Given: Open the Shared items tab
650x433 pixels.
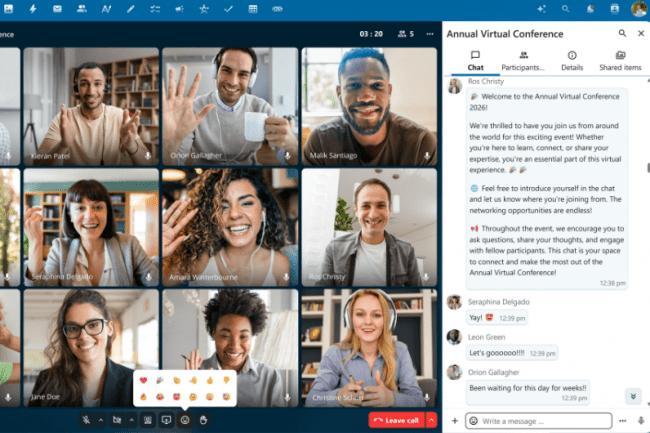Looking at the screenshot, I should [620, 61].
